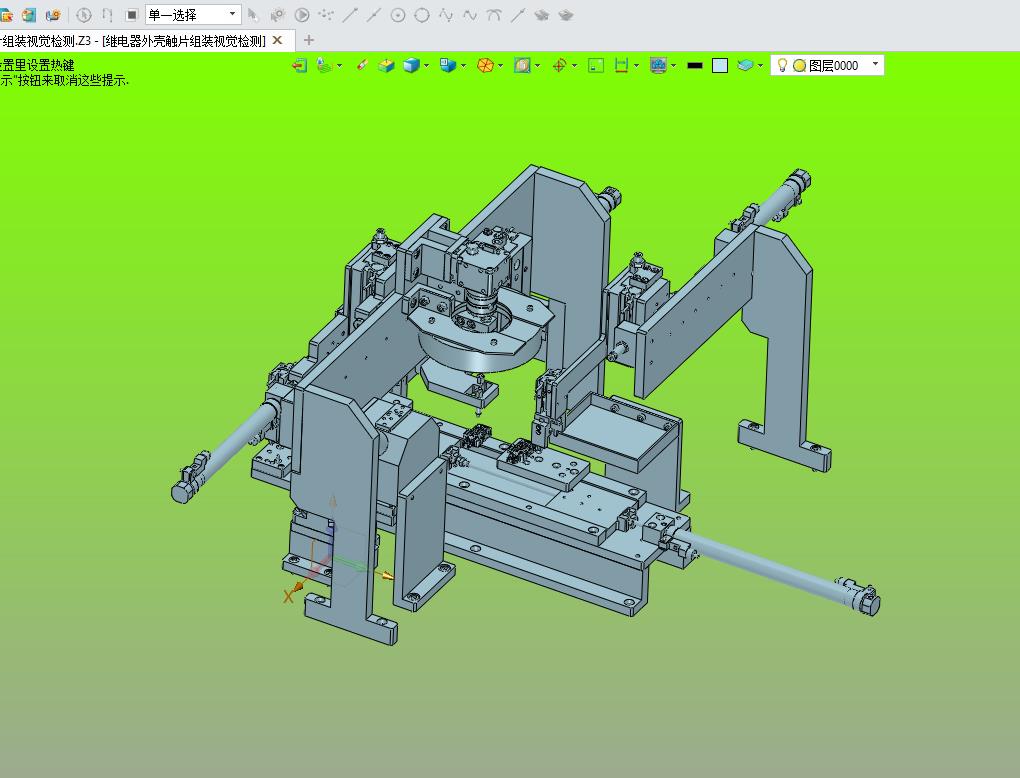Open the single-selection filter dropdown

coord(193,14)
